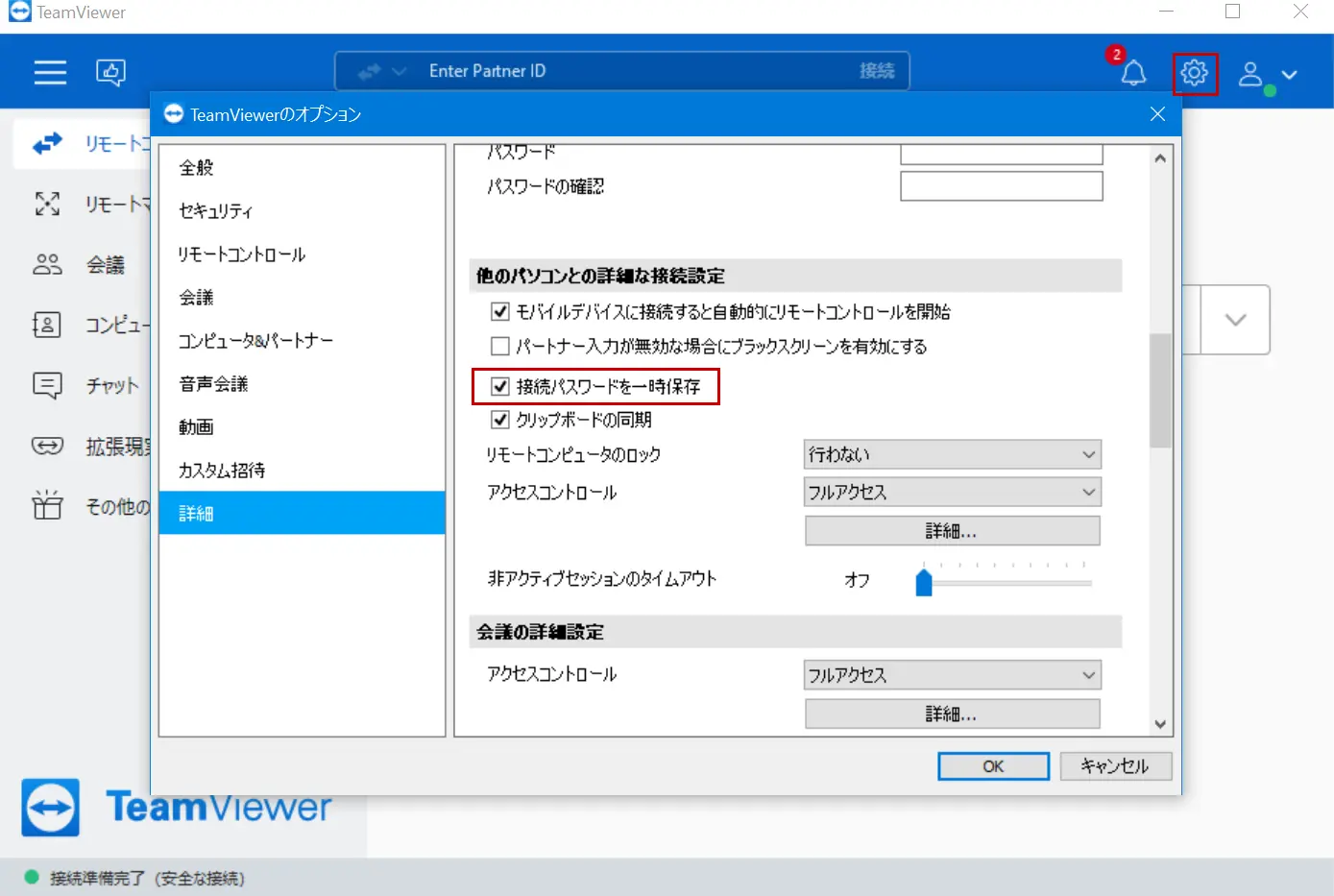This screenshot has width=1334, height=896.
Task: Select 全般 category in options list
Action: pyautogui.click(x=302, y=167)
